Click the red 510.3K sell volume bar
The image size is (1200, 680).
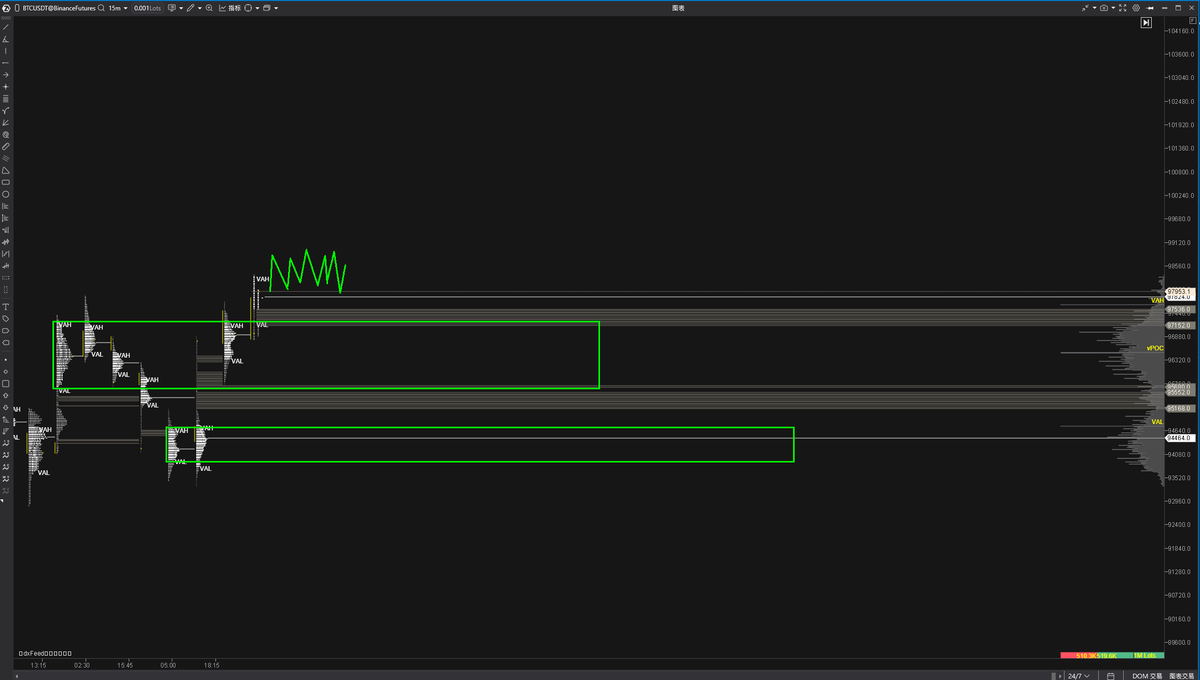pyautogui.click(x=1078, y=655)
